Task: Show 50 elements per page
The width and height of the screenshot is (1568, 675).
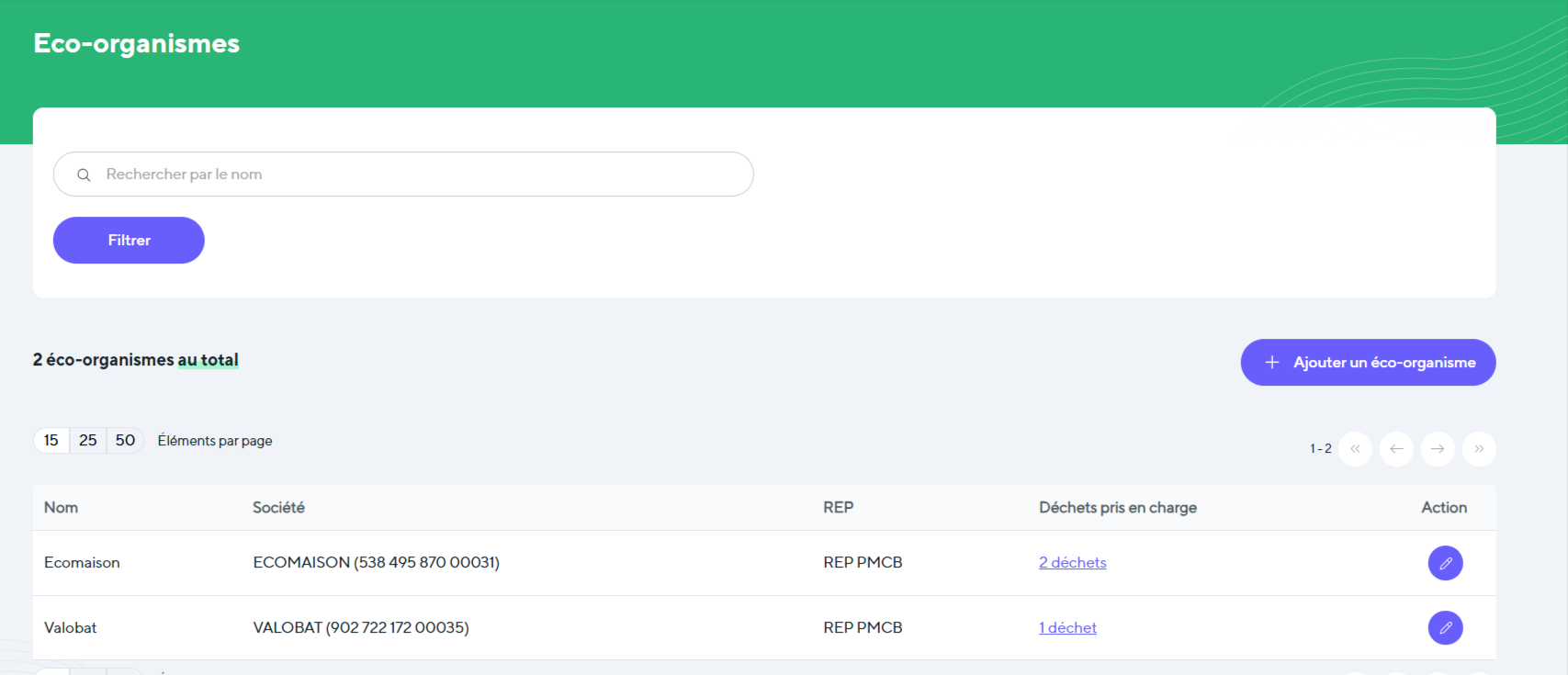Action: pos(125,441)
